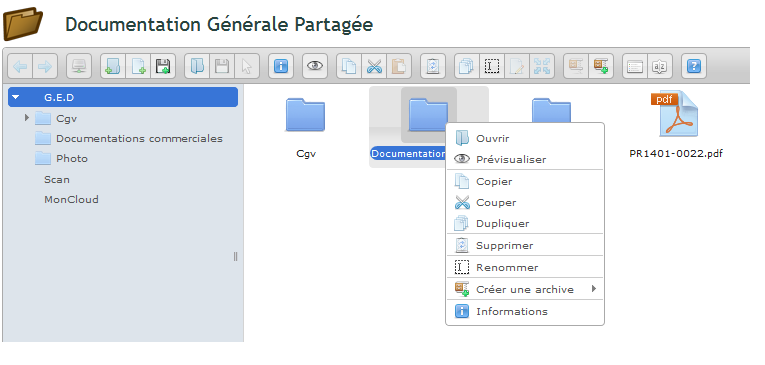Choose Supprimer in the context menu

click(x=525, y=245)
